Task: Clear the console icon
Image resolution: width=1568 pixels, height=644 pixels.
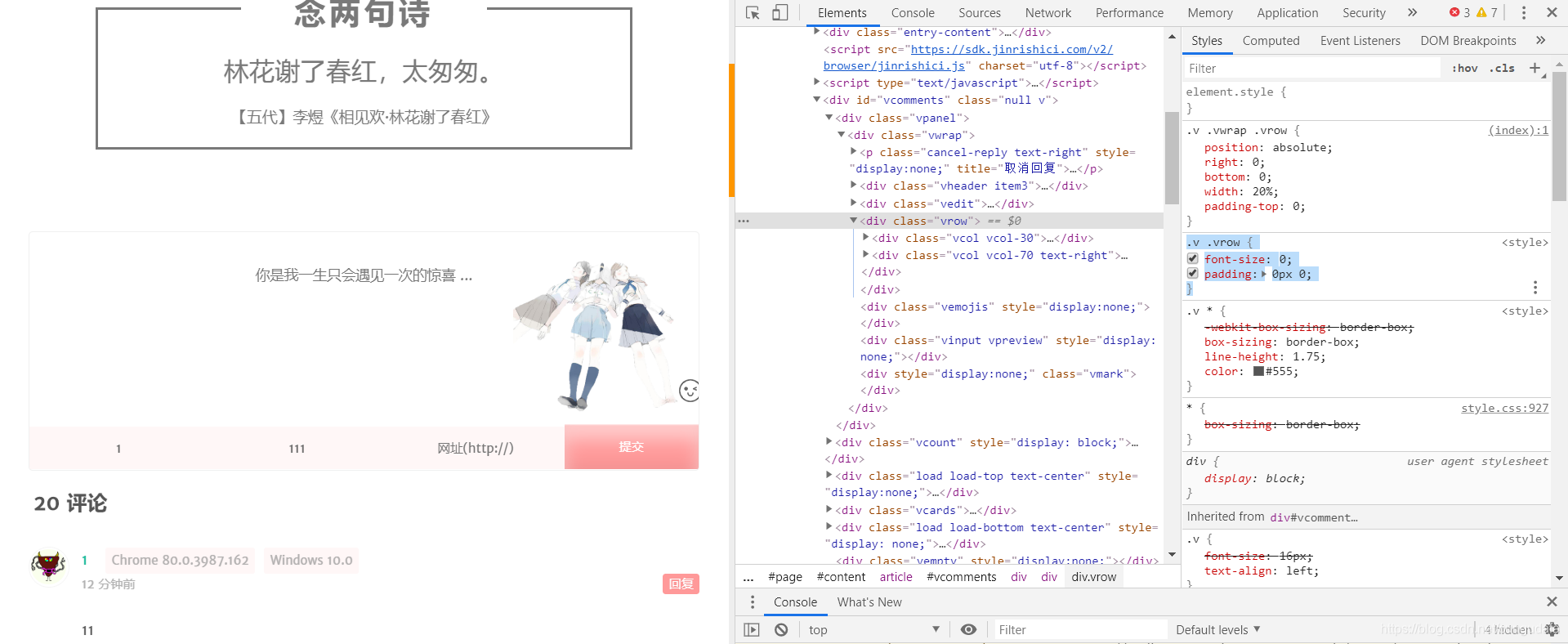Action: [781, 629]
